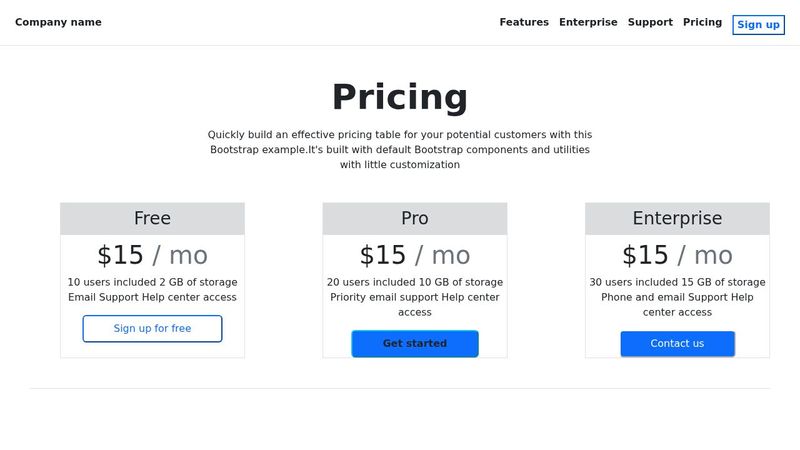Click the Company name brand link
The image size is (800, 450).
[58, 22]
